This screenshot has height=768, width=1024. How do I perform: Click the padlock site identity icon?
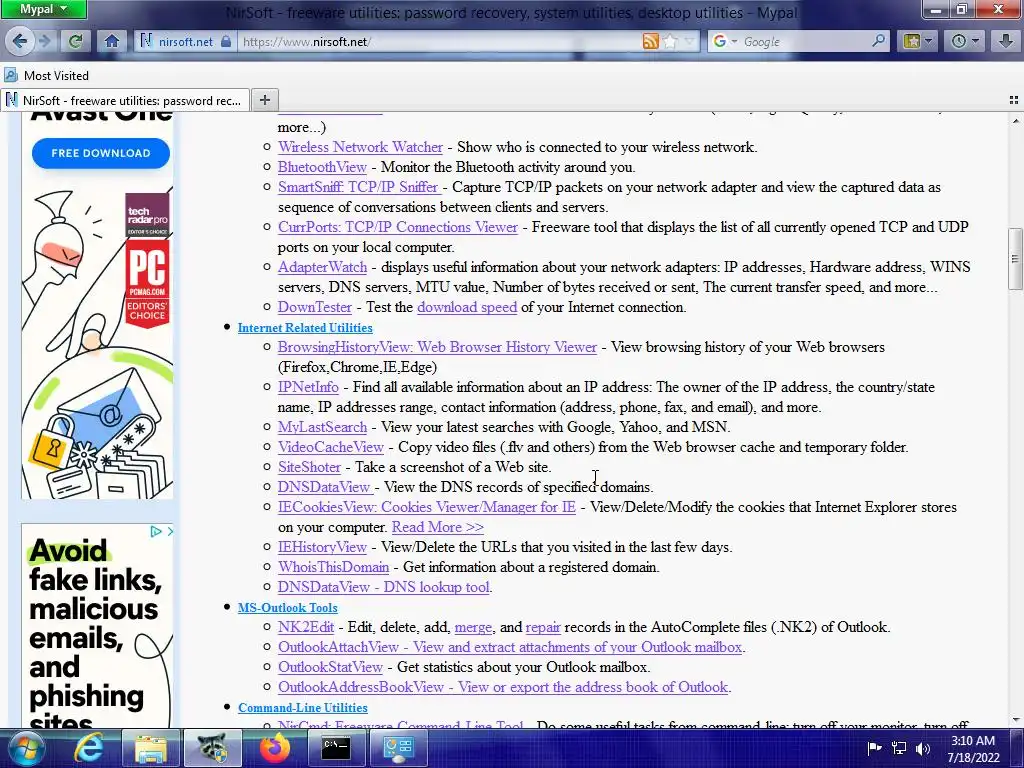coord(226,42)
